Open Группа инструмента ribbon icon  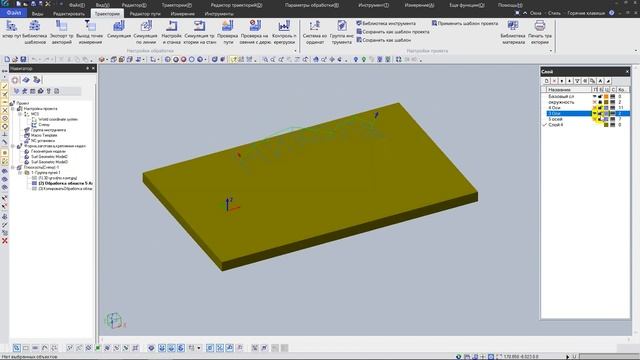click(x=342, y=32)
